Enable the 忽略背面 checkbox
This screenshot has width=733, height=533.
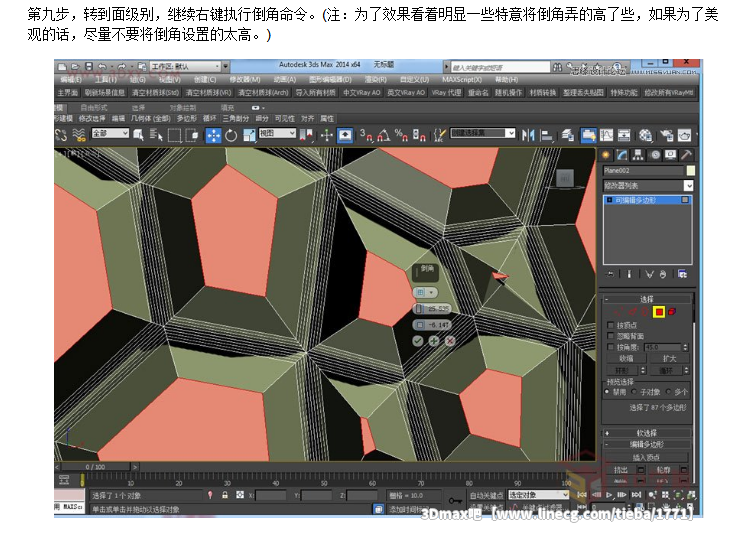611,336
